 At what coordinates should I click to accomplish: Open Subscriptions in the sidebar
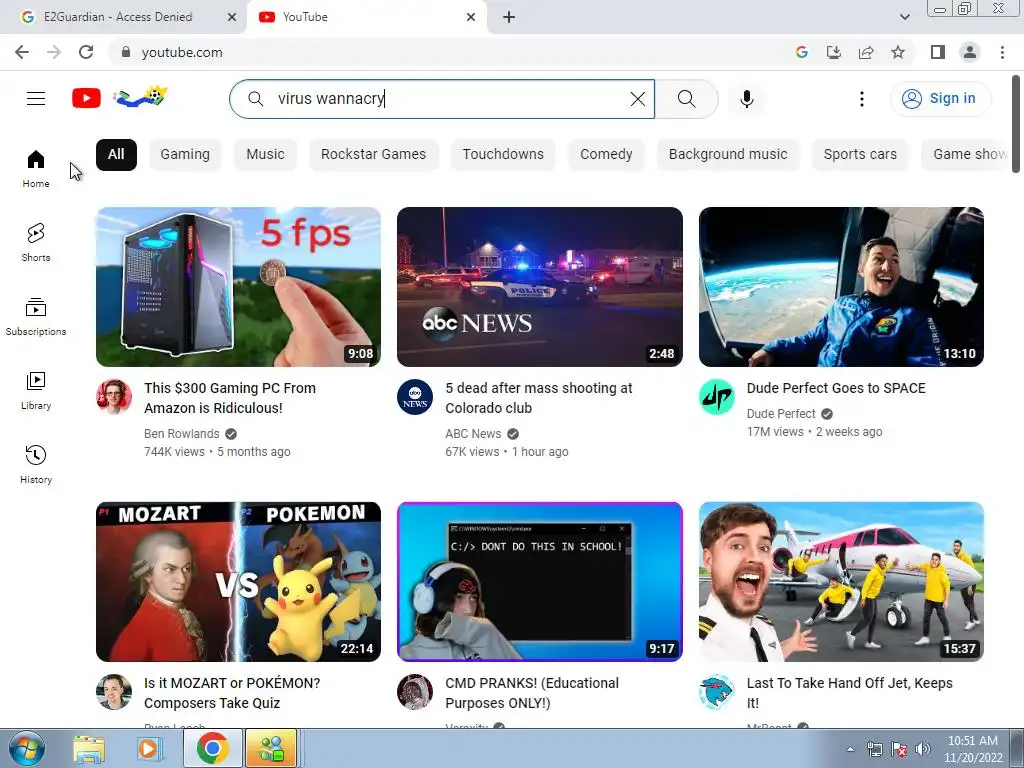(x=36, y=317)
